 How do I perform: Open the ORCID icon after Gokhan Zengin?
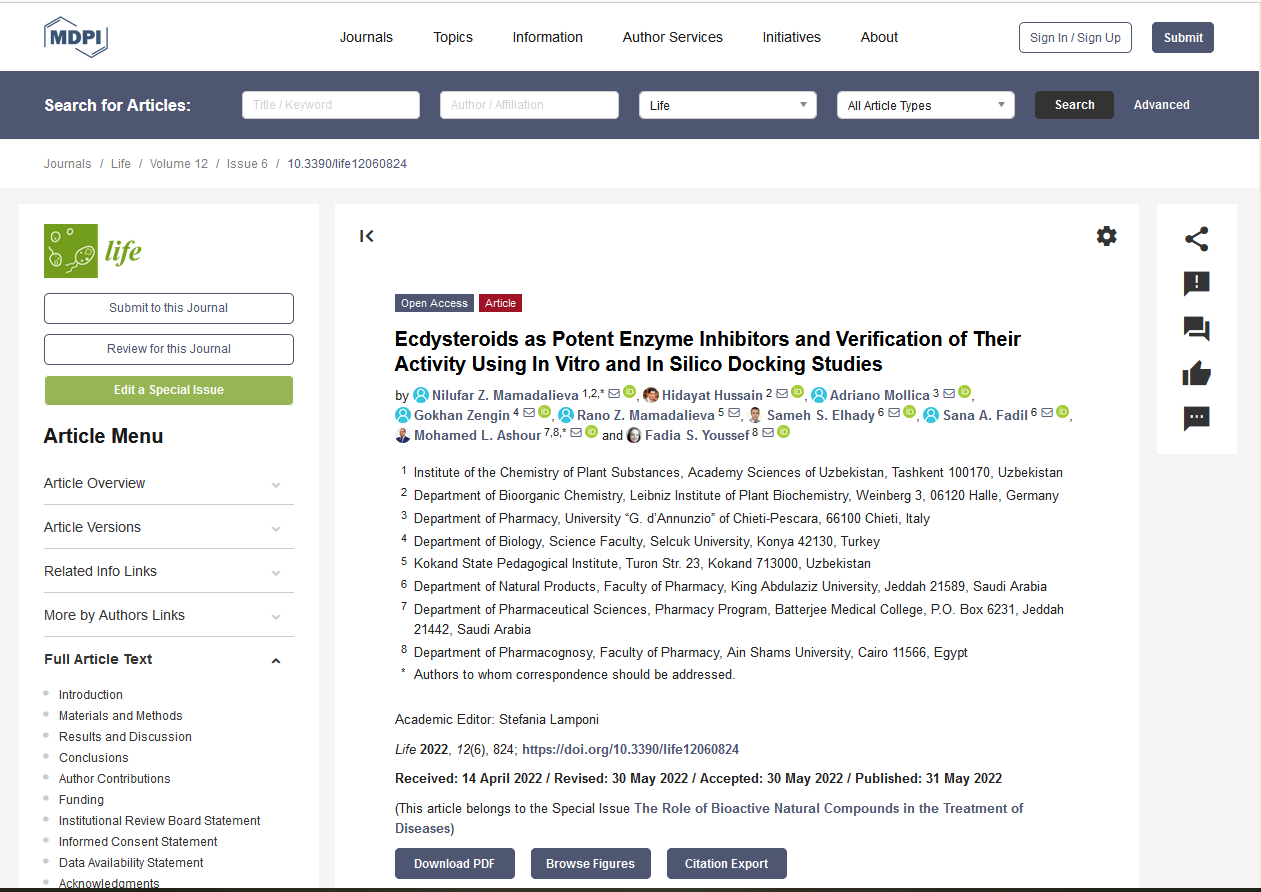point(544,412)
